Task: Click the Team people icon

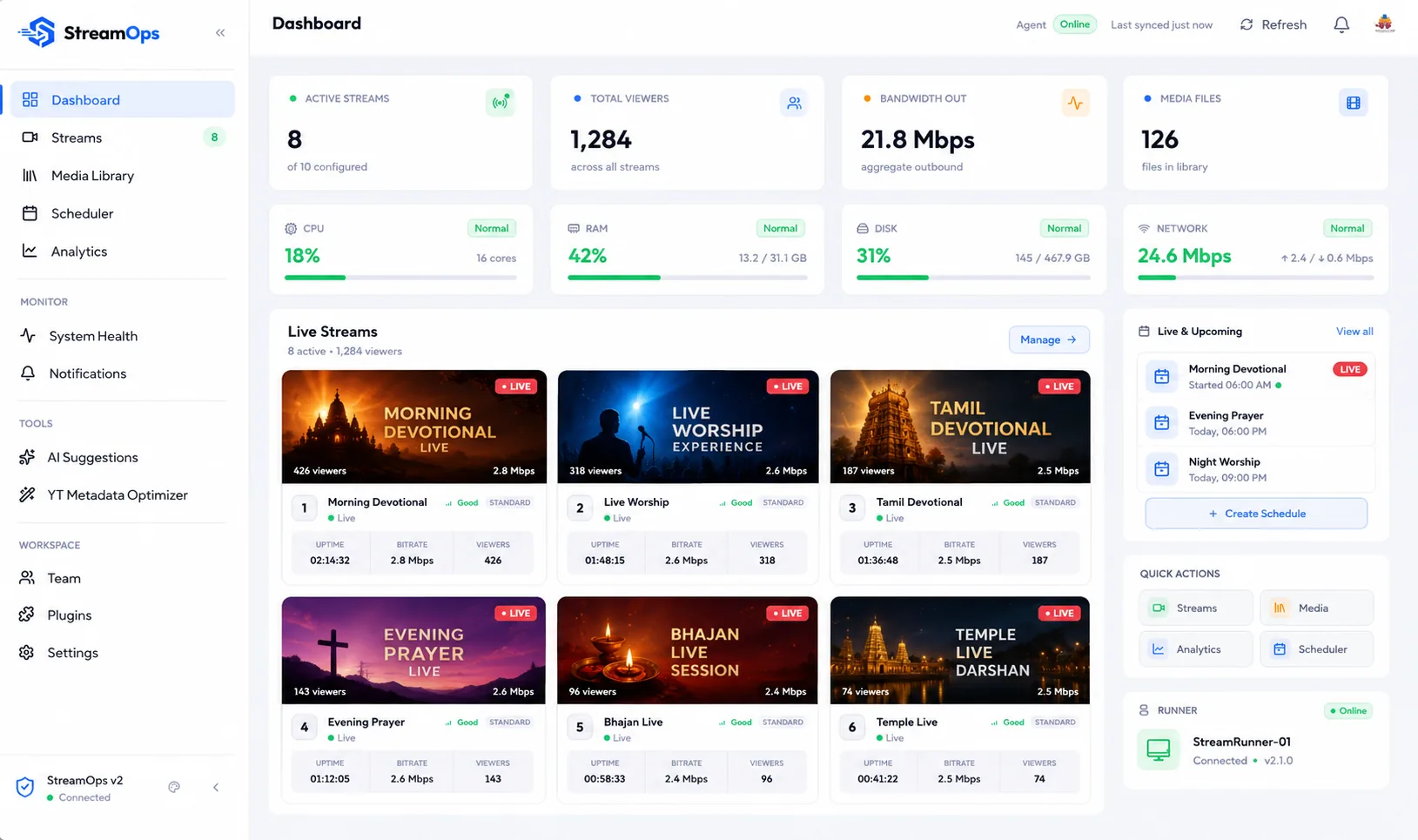Action: tap(27, 577)
